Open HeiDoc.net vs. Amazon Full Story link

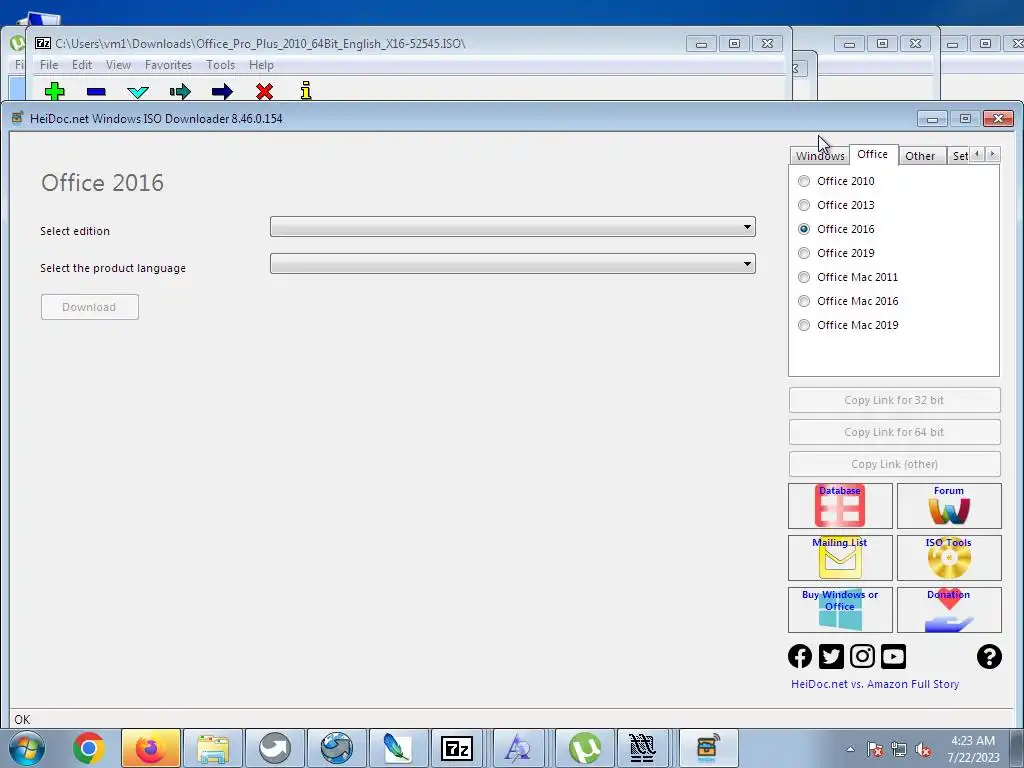[x=875, y=684]
